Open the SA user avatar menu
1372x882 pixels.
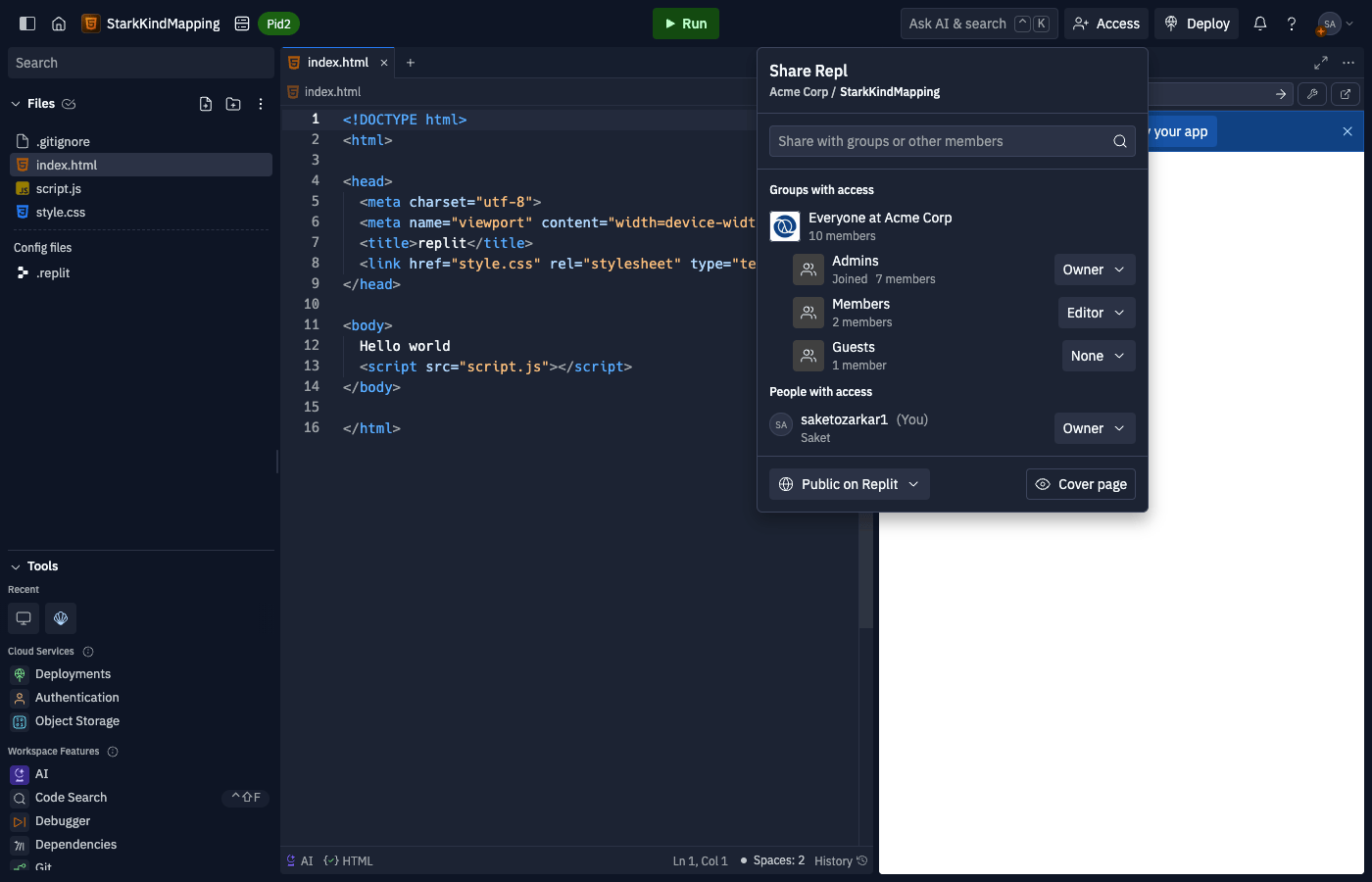click(1336, 24)
